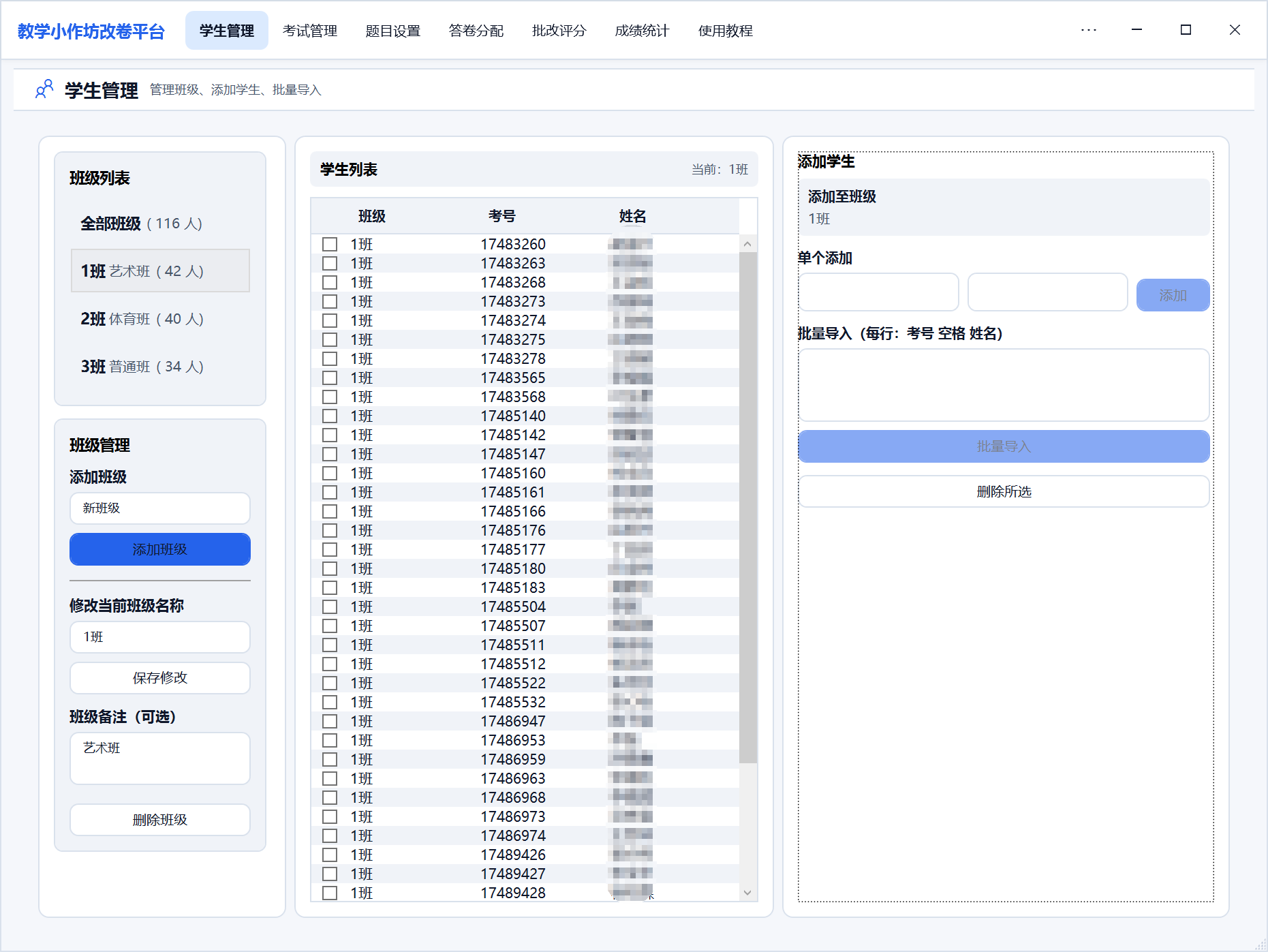This screenshot has width=1268, height=952.
Task: Maximize the application window
Action: (1186, 30)
